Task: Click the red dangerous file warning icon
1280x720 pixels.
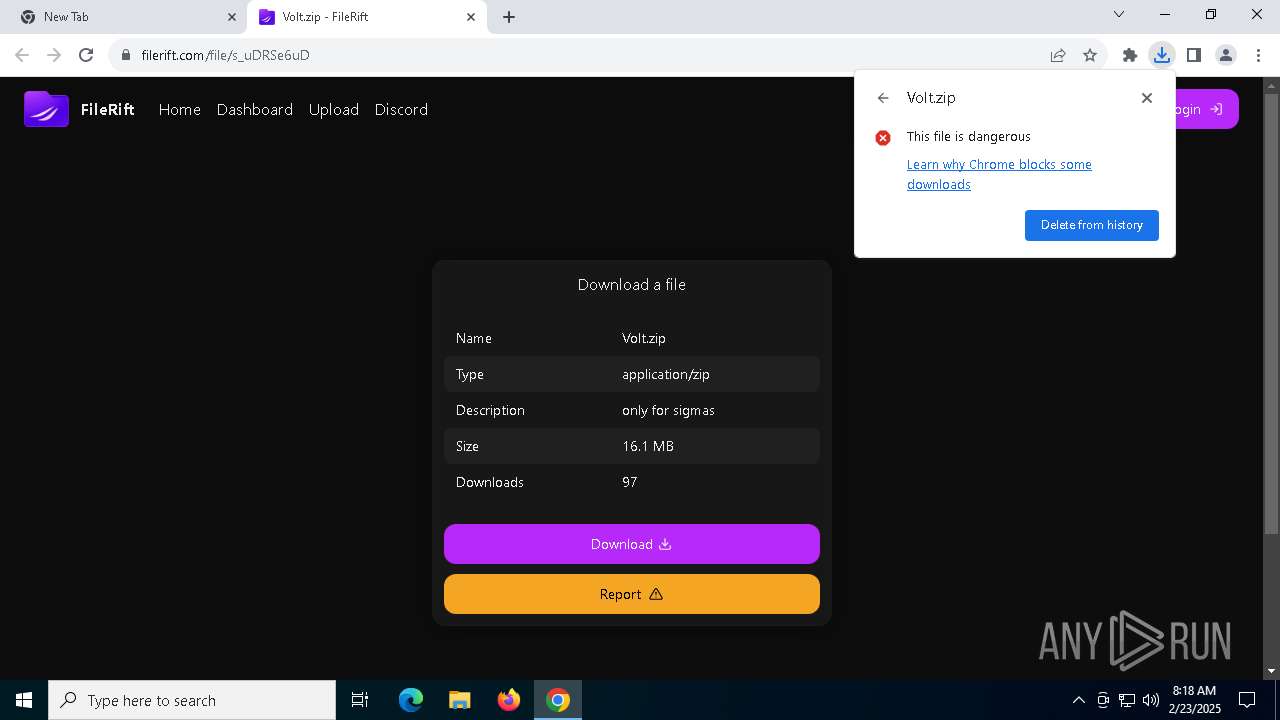Action: [x=883, y=138]
